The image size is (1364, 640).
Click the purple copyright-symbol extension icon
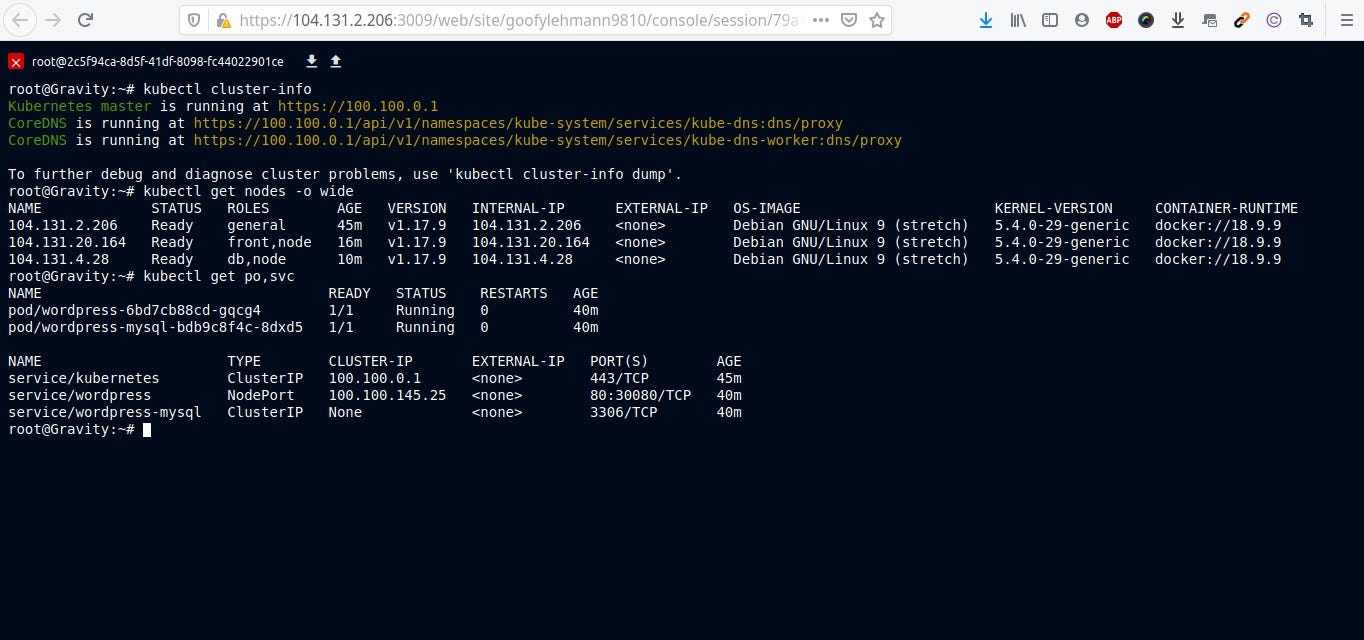coord(1274,20)
